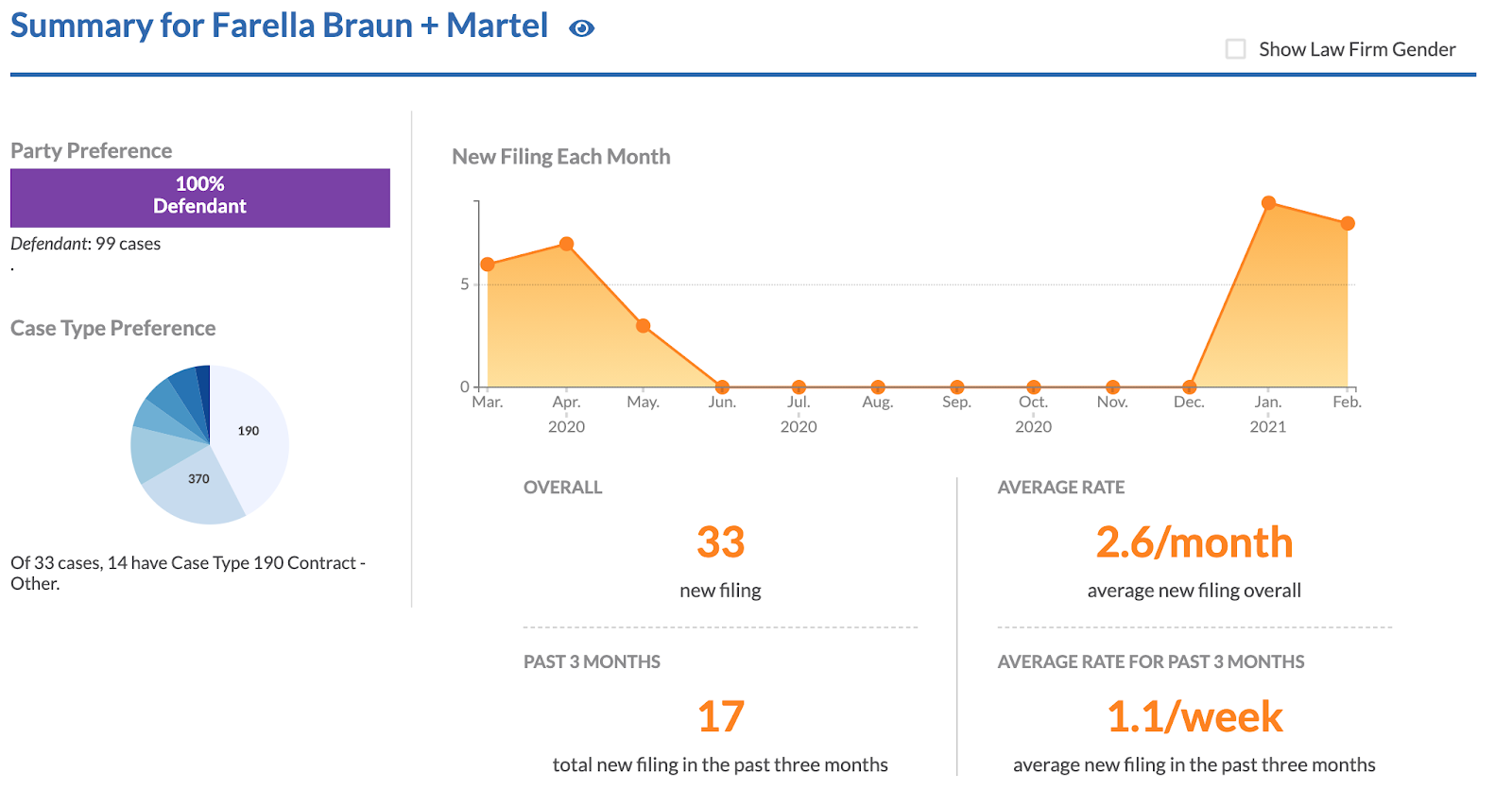Click the '33' overall new filing number
The width and height of the screenshot is (1512, 807).
click(721, 542)
